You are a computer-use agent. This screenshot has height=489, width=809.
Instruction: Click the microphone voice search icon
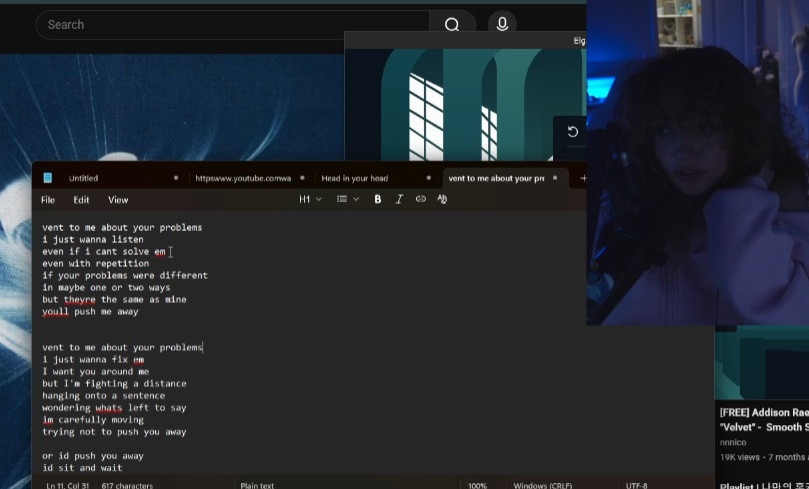(502, 24)
